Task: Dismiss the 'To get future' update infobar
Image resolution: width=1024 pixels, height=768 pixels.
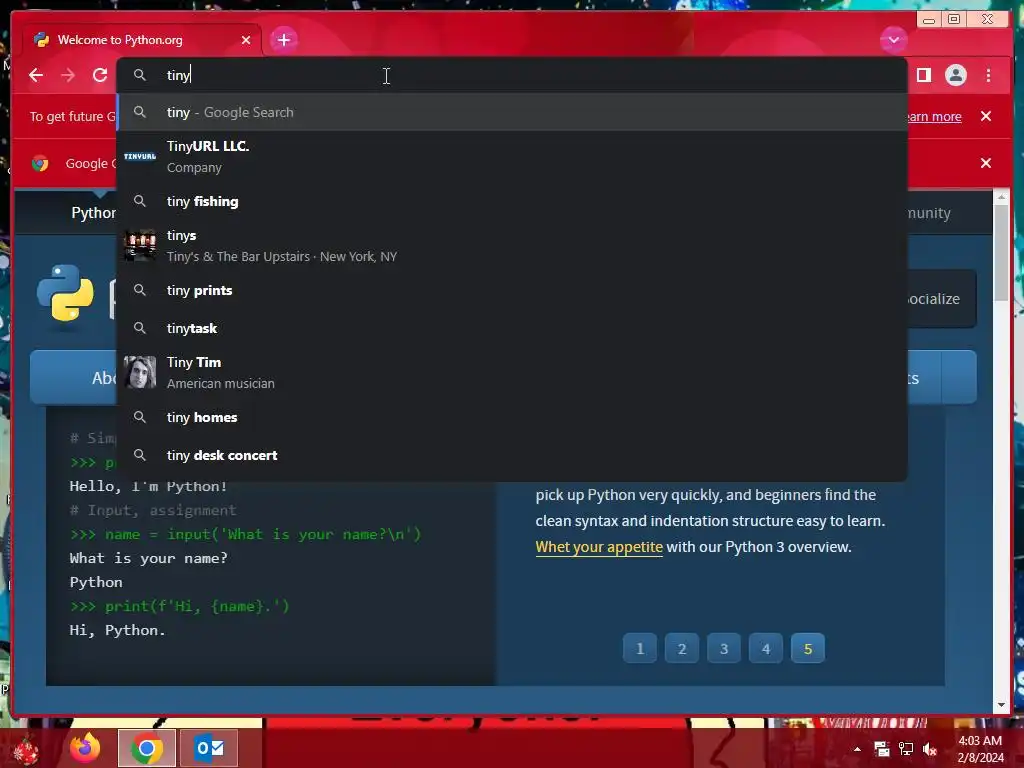Action: [x=985, y=116]
